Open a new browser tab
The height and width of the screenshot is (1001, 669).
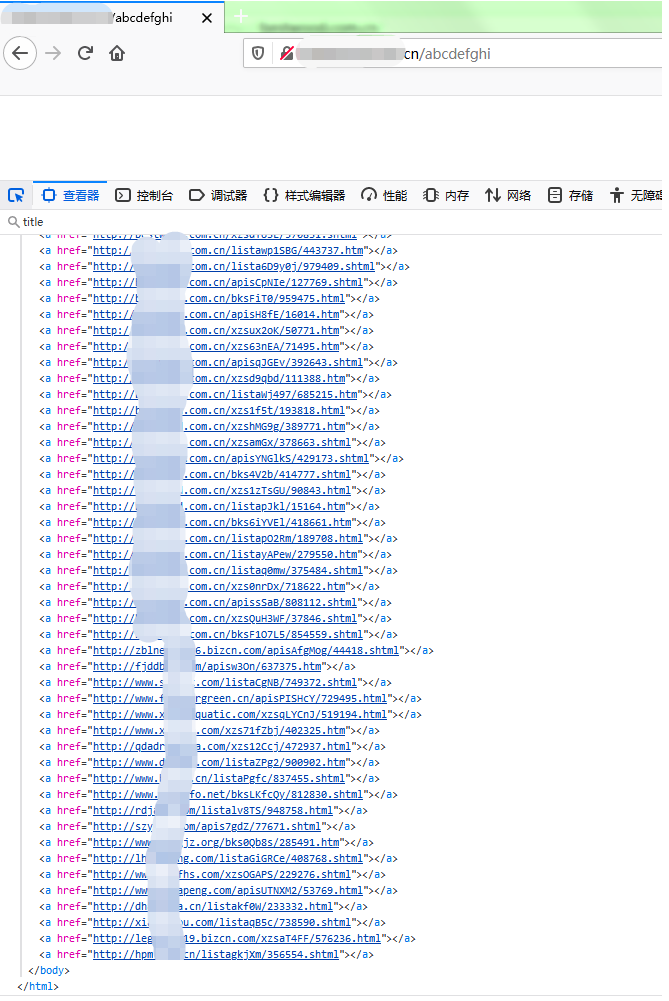[x=241, y=17]
